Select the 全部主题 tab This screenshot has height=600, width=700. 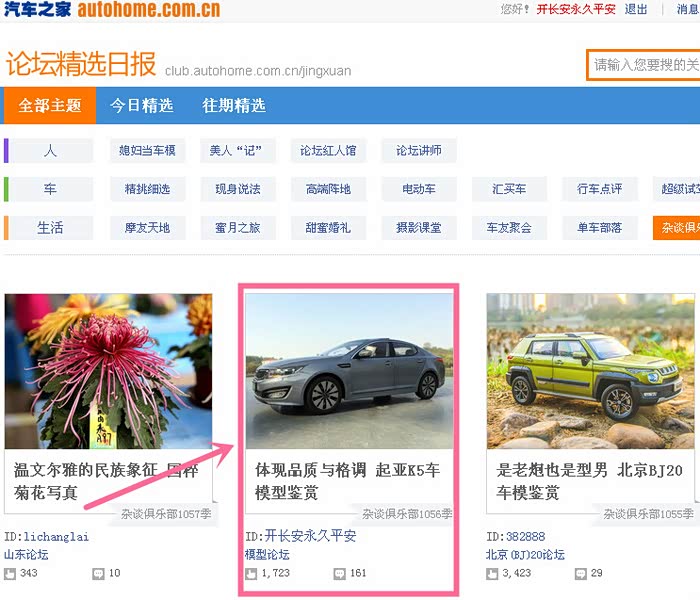[x=50, y=105]
